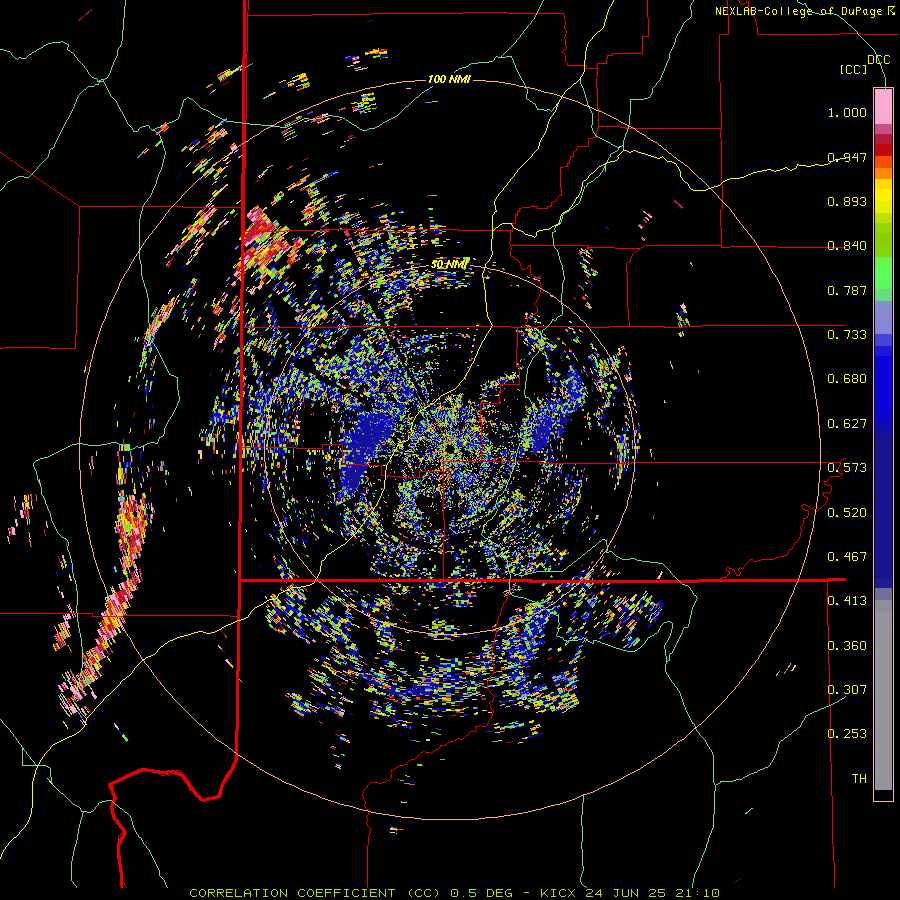900x900 pixels.
Task: Select the 0.520 scale value
Action: [x=847, y=513]
